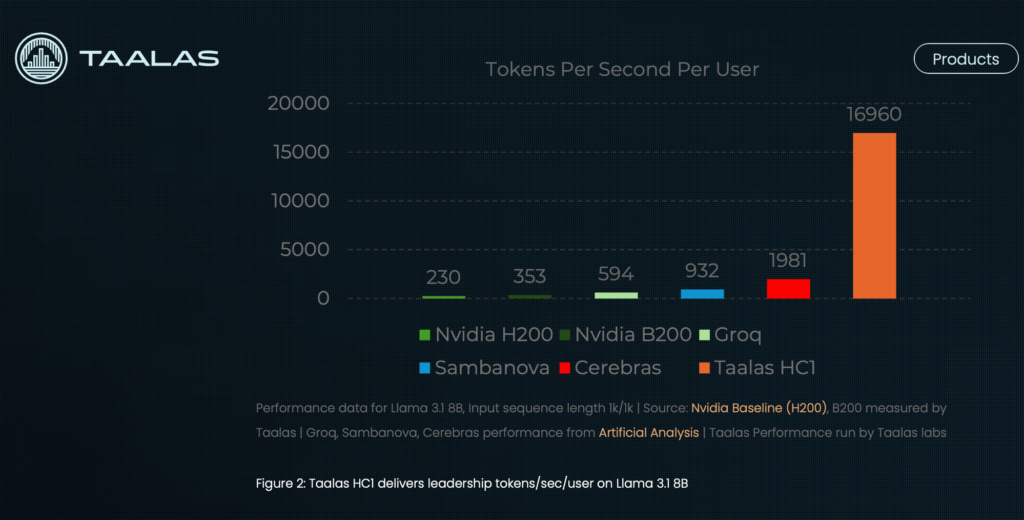Click the Groq legend color square
1024x520 pixels.
click(x=704, y=335)
